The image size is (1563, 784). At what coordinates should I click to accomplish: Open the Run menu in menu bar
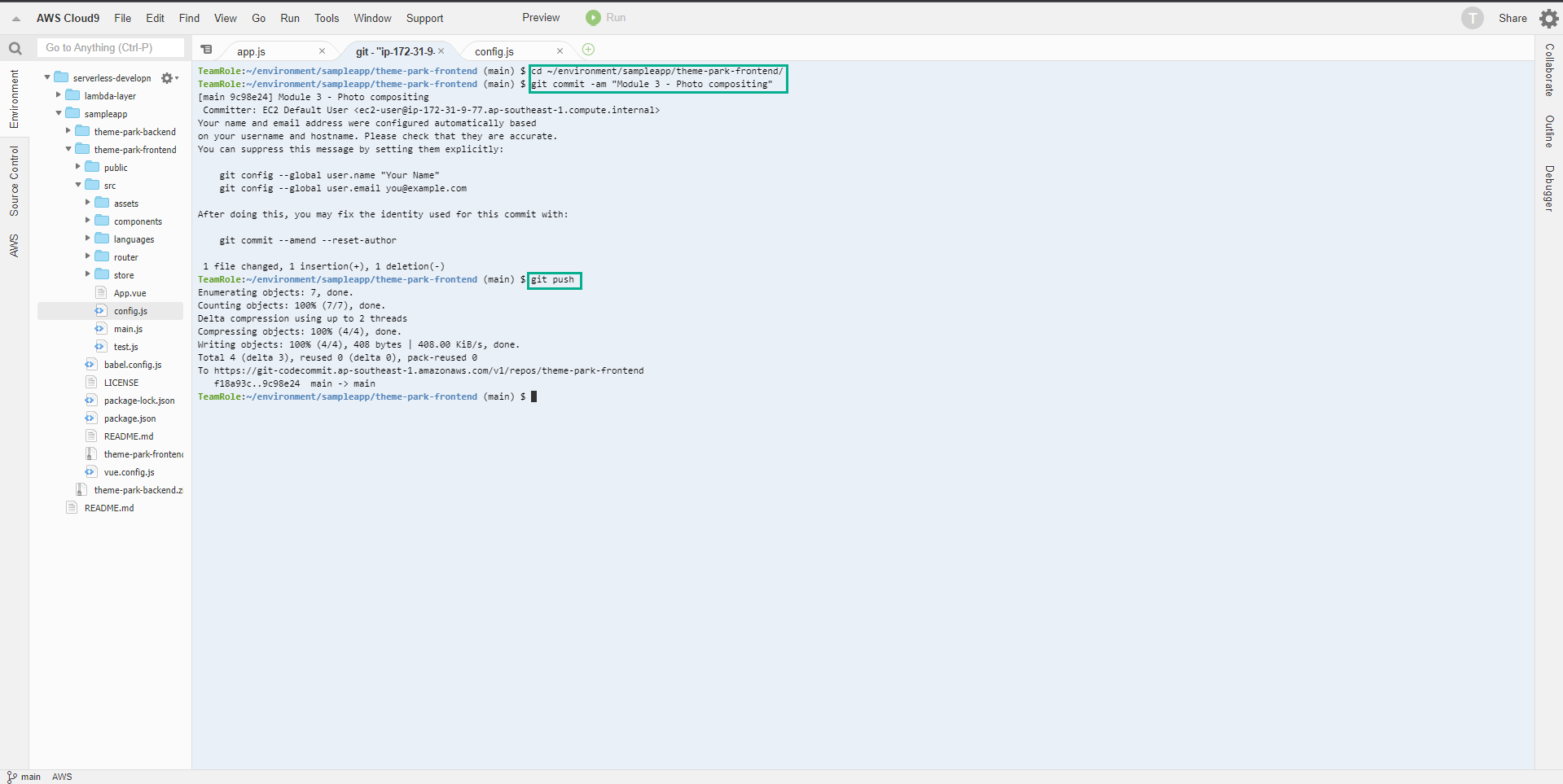(x=290, y=18)
